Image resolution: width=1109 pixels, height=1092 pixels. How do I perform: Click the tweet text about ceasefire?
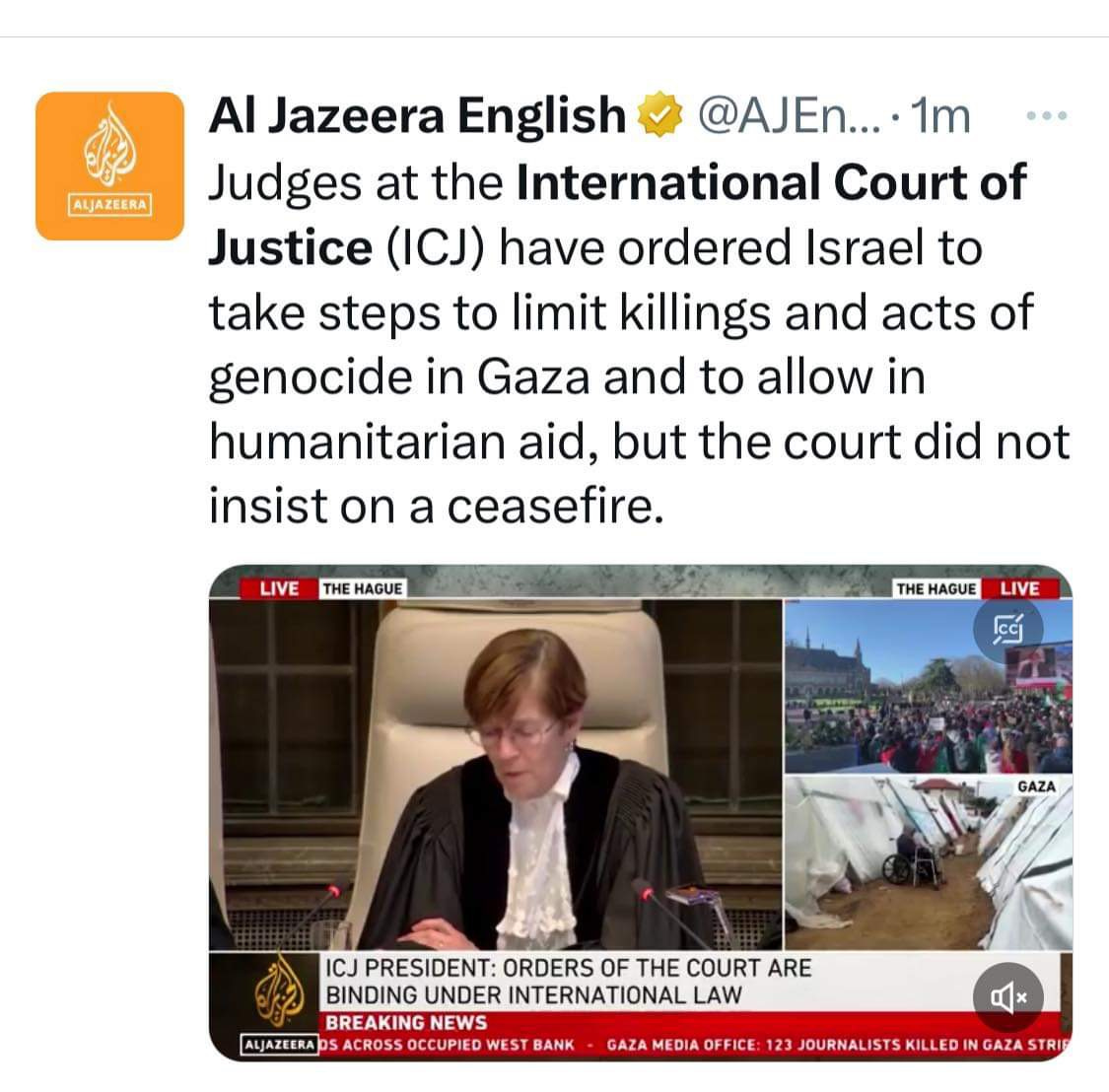tap(640, 344)
